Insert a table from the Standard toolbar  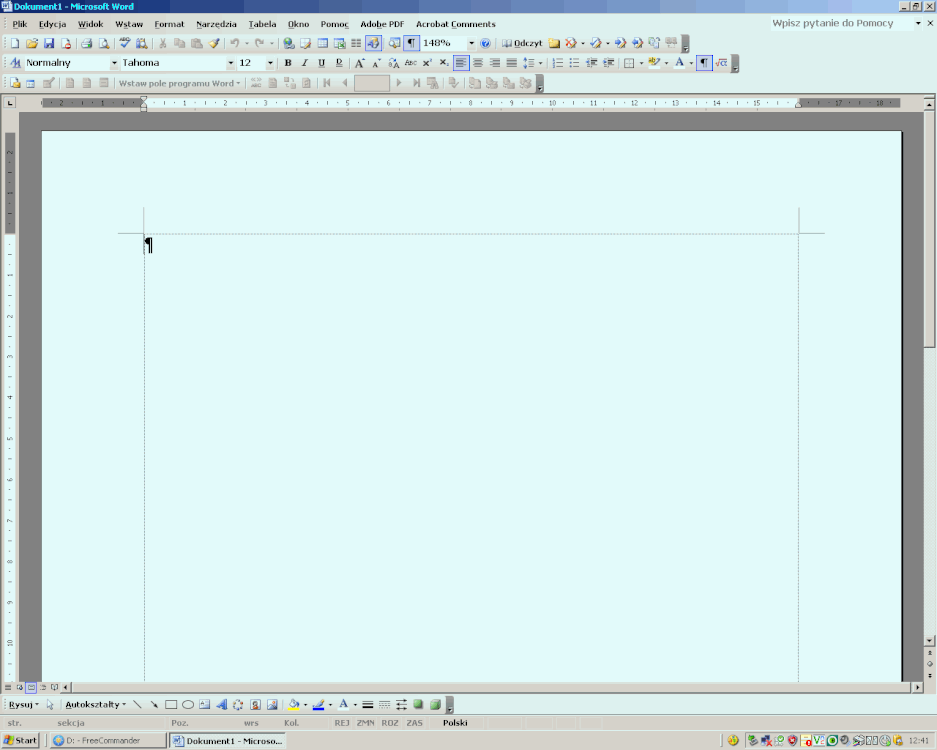[x=323, y=43]
